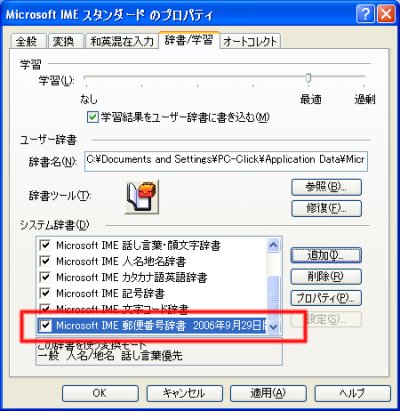The image size is (400, 411).
Task: Click the 辞書名 path input field
Action: (x=226, y=161)
